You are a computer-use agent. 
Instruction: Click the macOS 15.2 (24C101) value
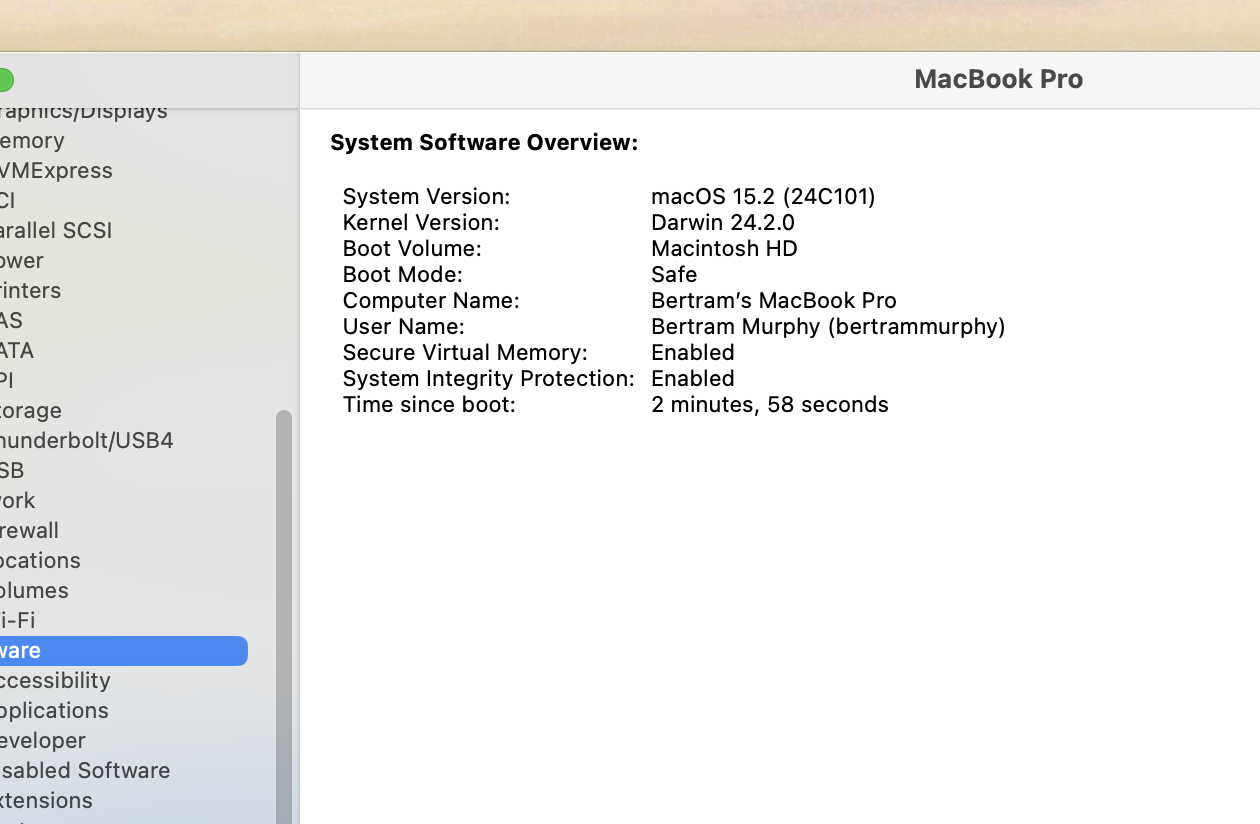click(x=763, y=196)
